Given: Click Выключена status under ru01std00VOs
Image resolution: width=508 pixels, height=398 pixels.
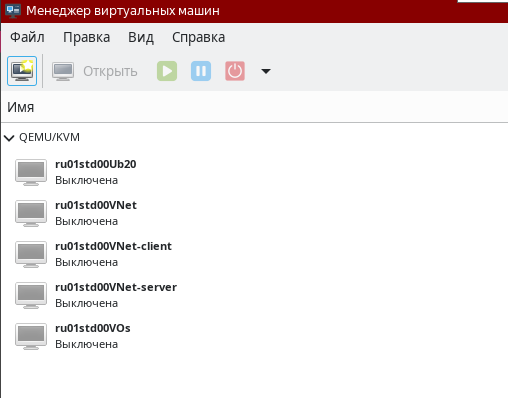Looking at the screenshot, I should point(87,344).
